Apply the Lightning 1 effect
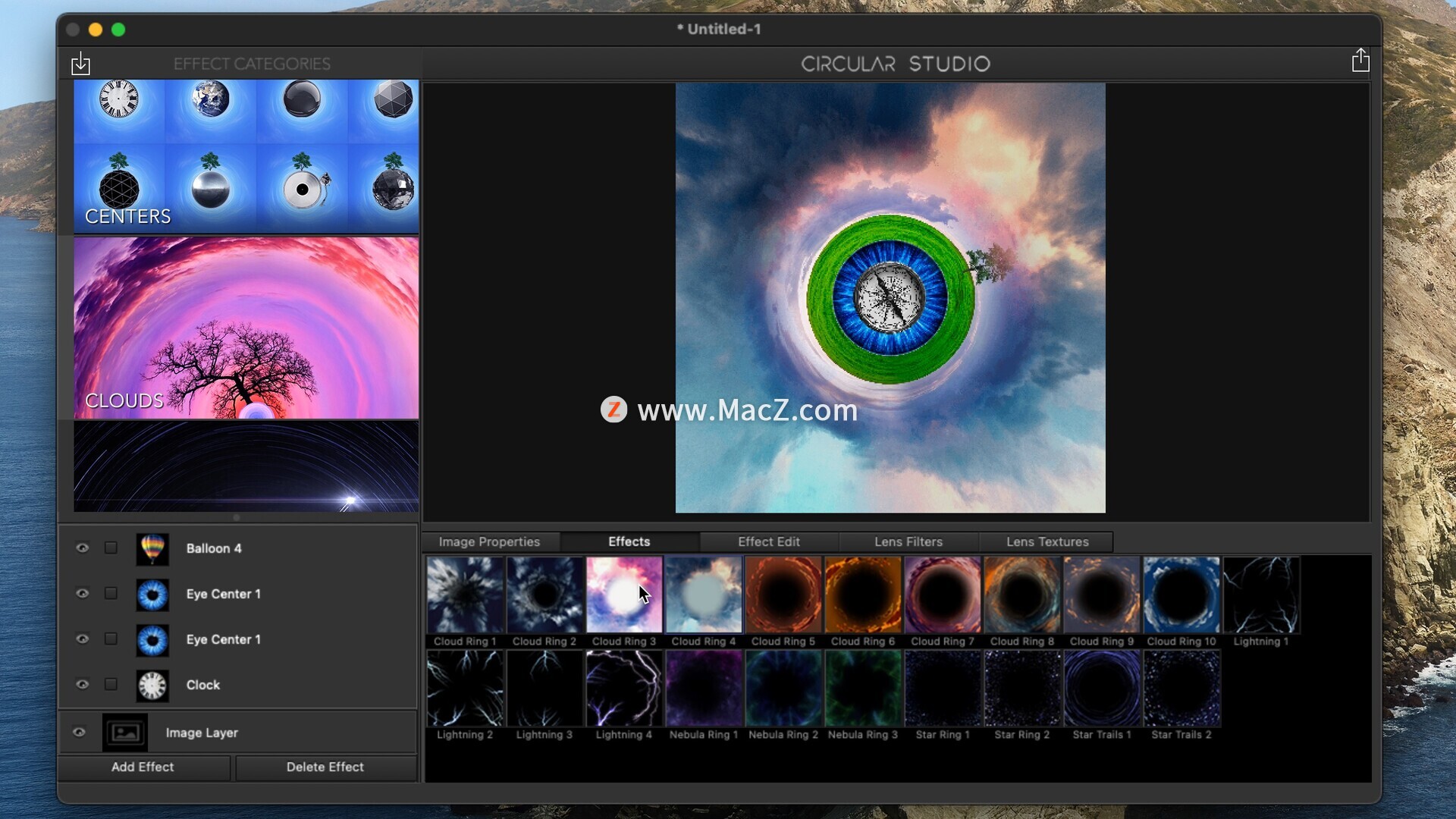The width and height of the screenshot is (1456, 819). (x=1261, y=595)
